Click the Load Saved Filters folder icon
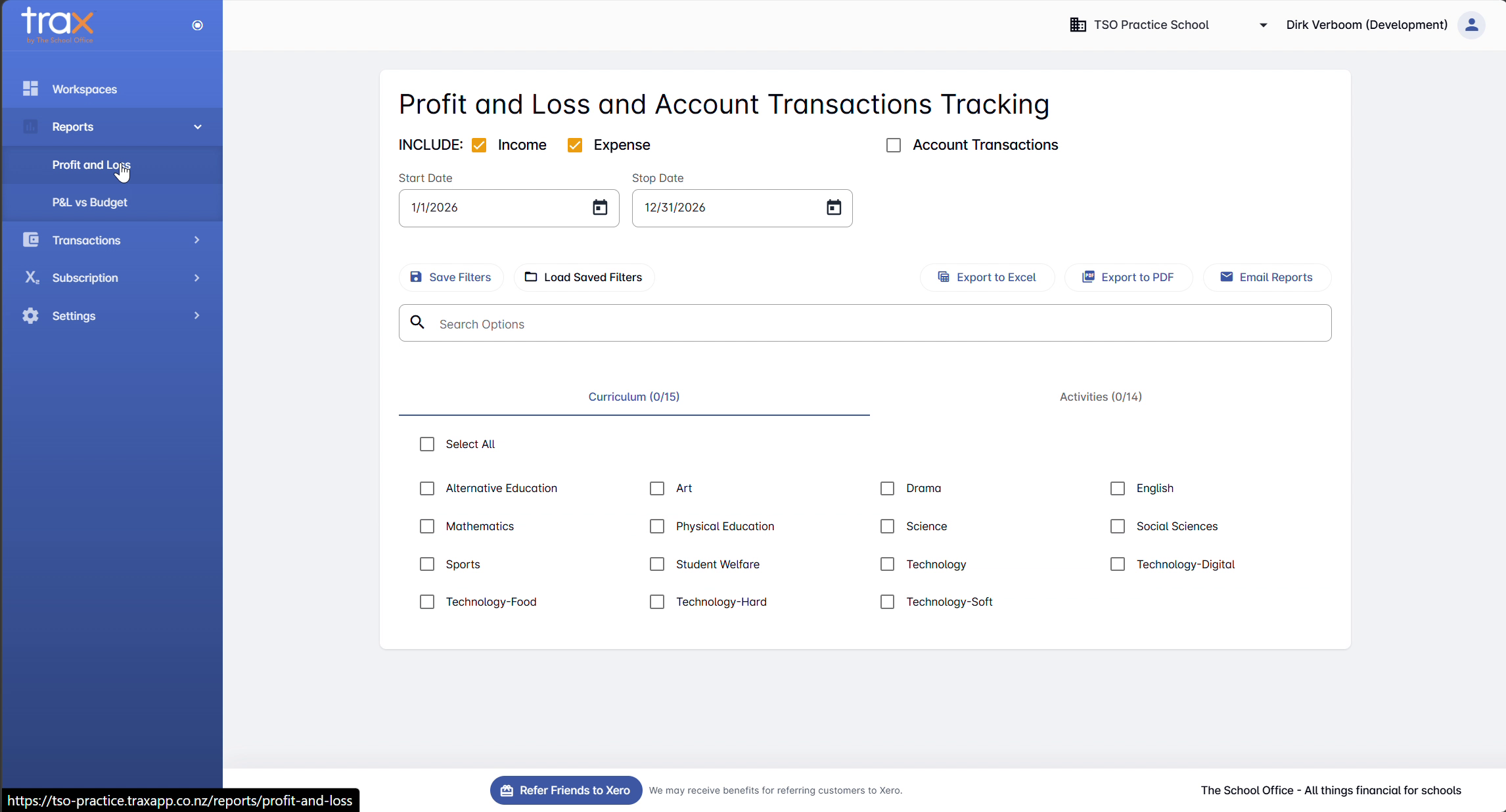The image size is (1506, 812). [x=531, y=277]
